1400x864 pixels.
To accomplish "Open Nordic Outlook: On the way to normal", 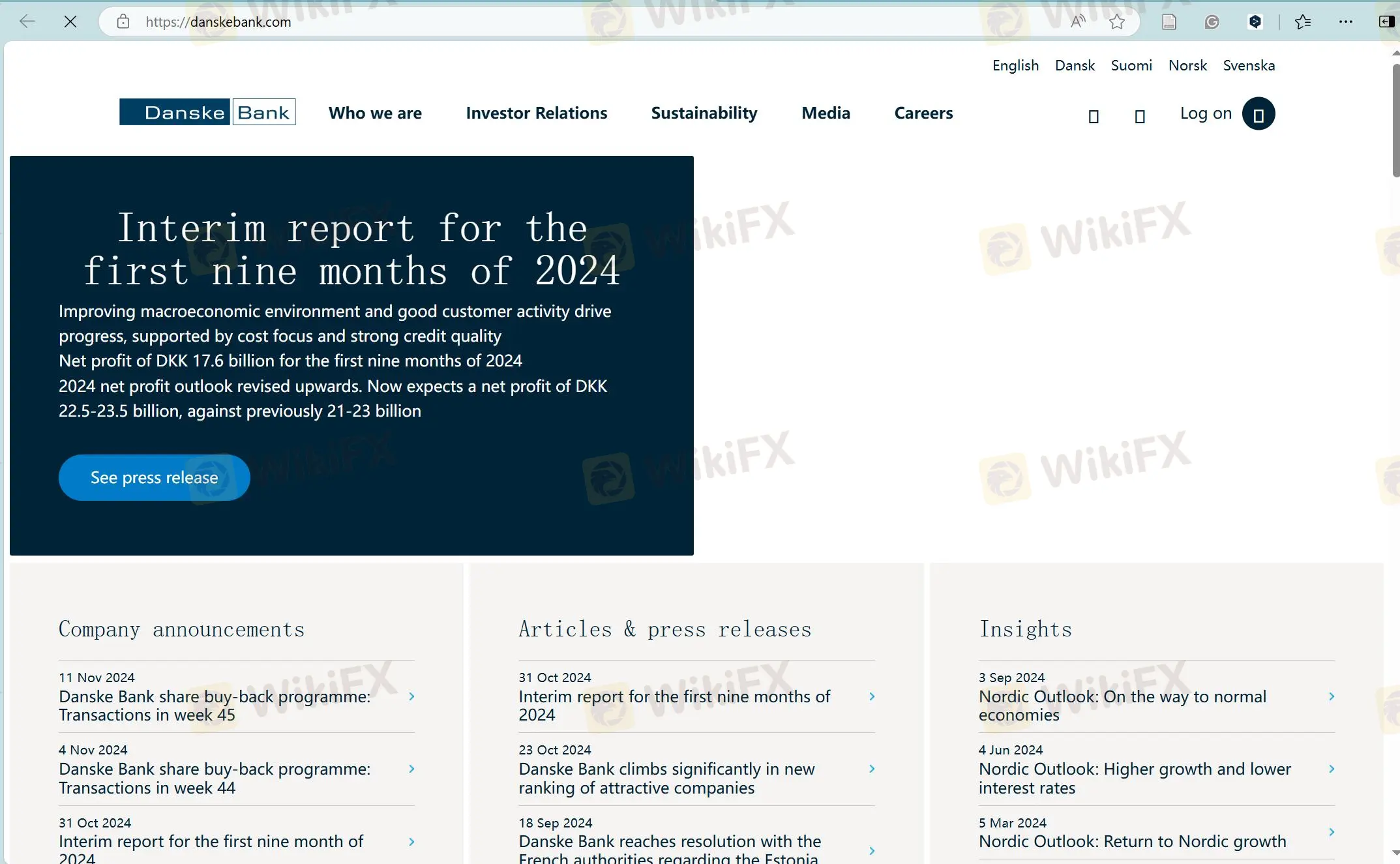I will (x=1122, y=706).
